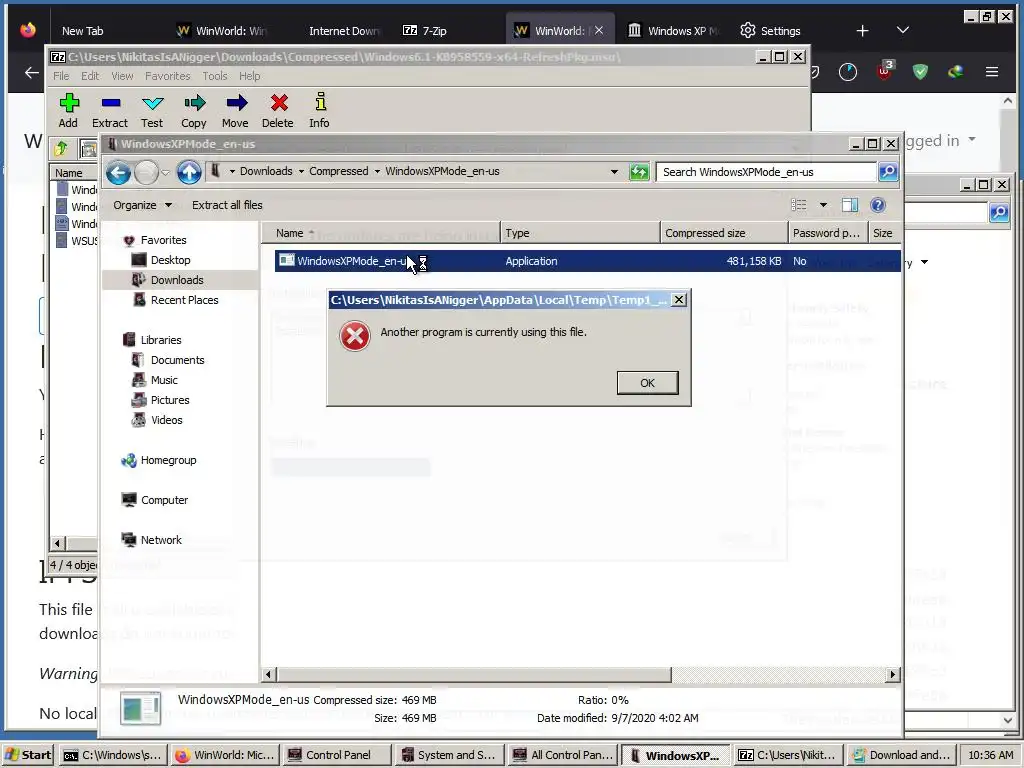This screenshot has width=1024, height=768.
Task: Click the 7-Zip Info toolbar icon
Action: pos(319,110)
